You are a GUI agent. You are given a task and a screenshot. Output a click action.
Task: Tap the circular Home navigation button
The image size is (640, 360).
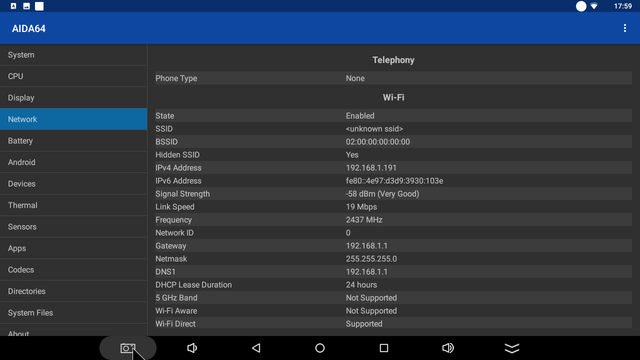320,348
